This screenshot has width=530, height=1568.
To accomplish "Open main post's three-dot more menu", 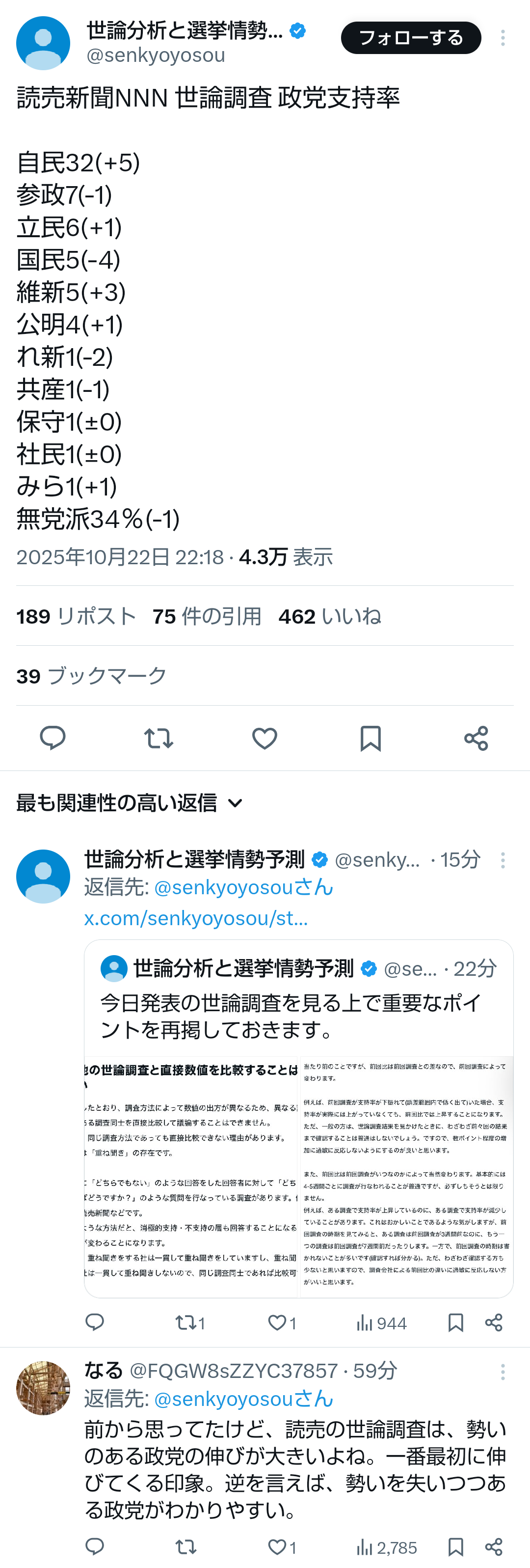I will (503, 38).
